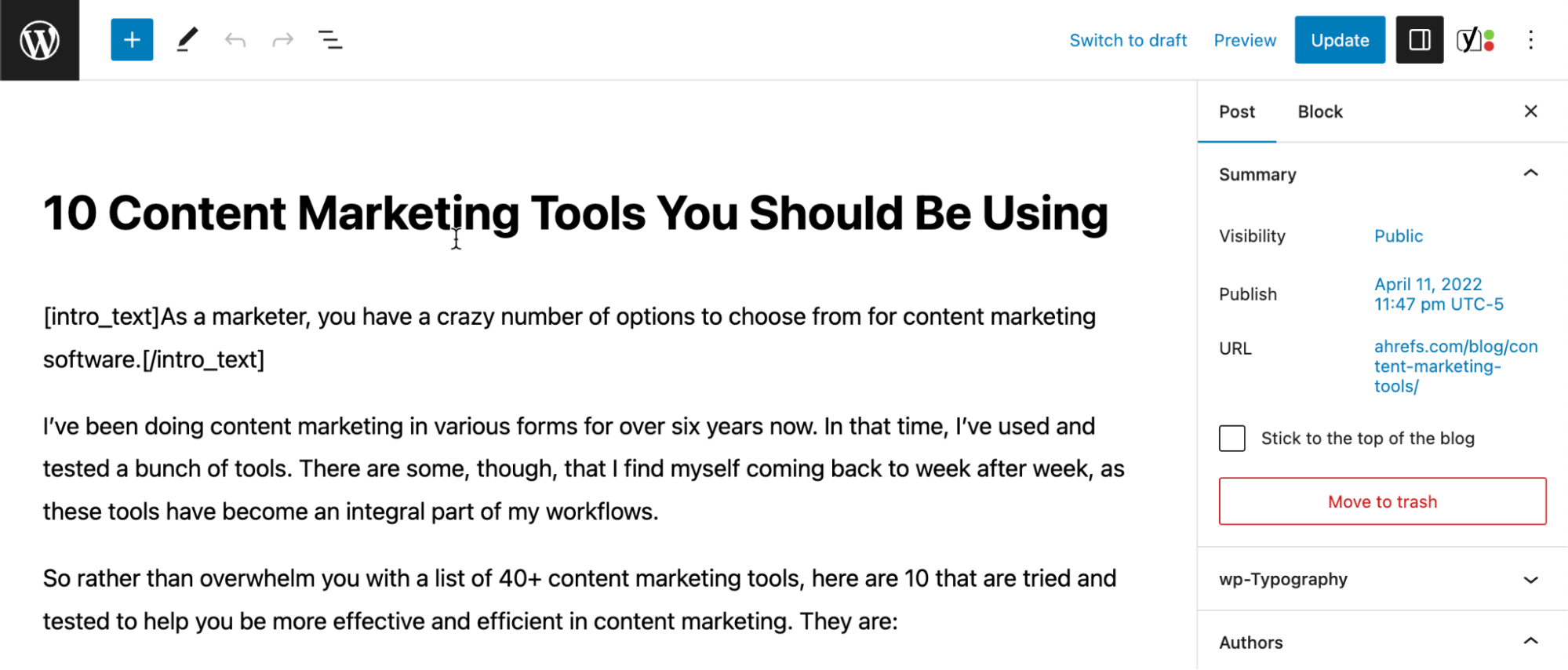Check Stick to the top of the blog

[1232, 439]
